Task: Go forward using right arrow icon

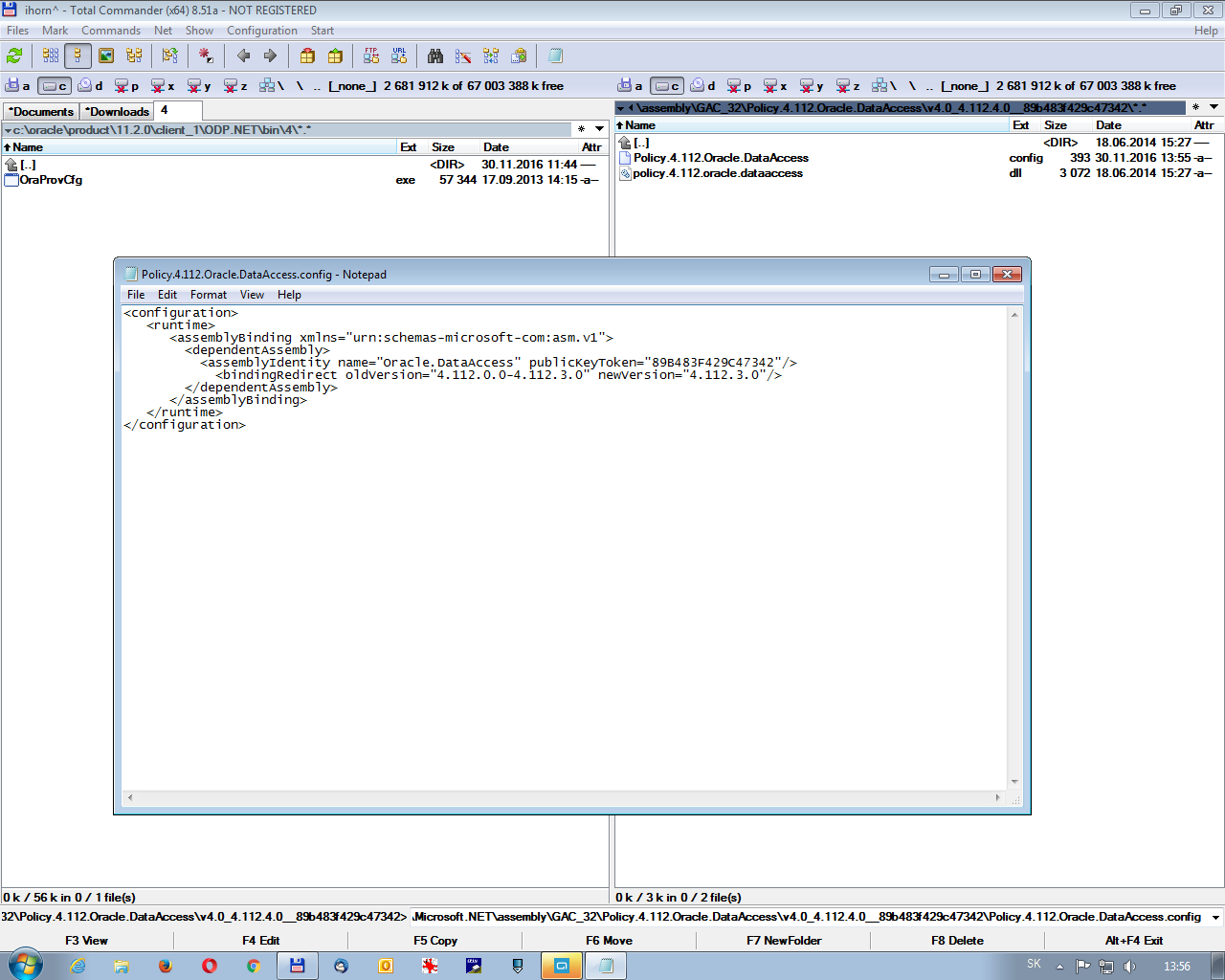Action: point(270,56)
